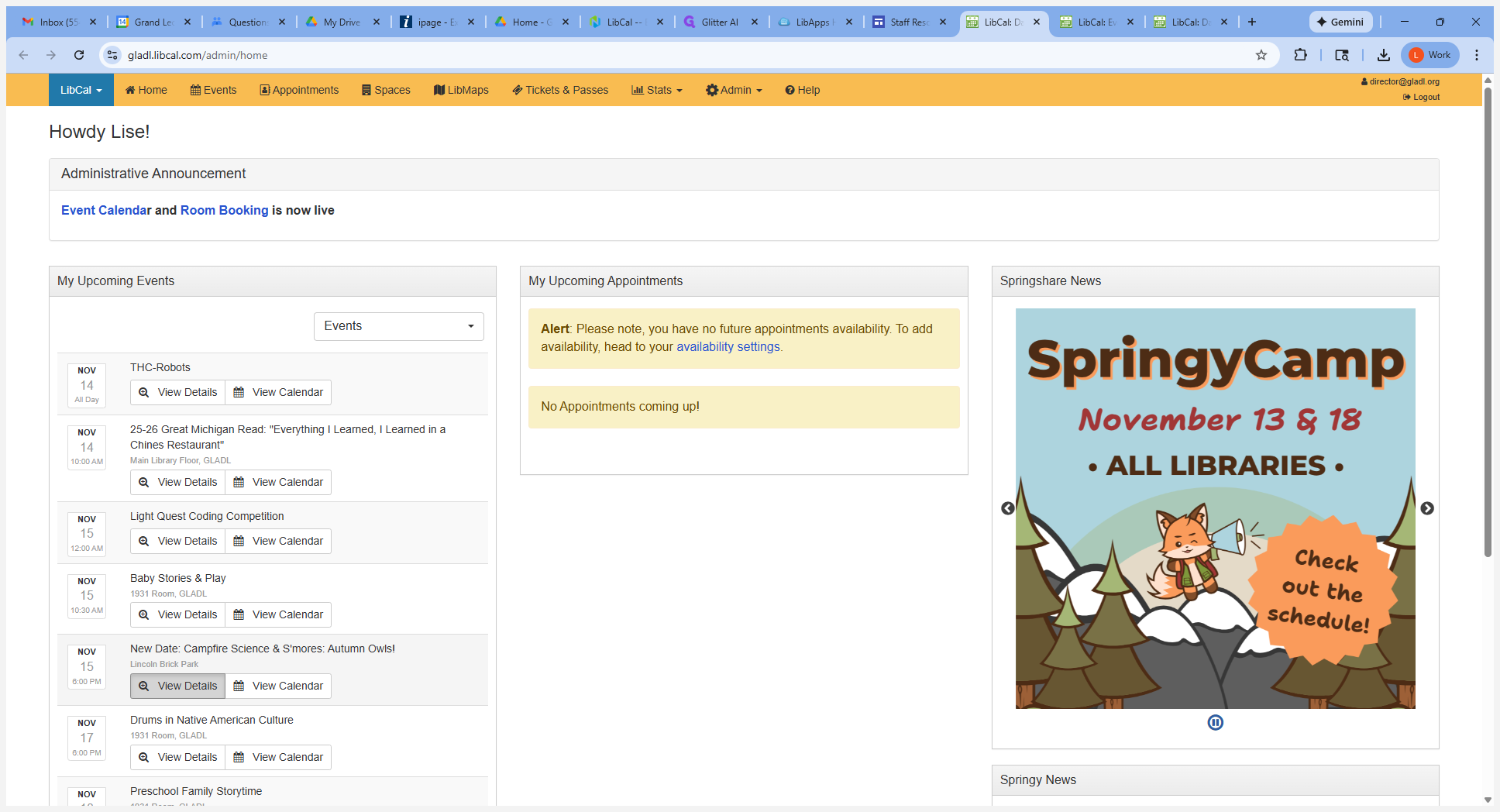Open a new browser tab

click(1252, 22)
